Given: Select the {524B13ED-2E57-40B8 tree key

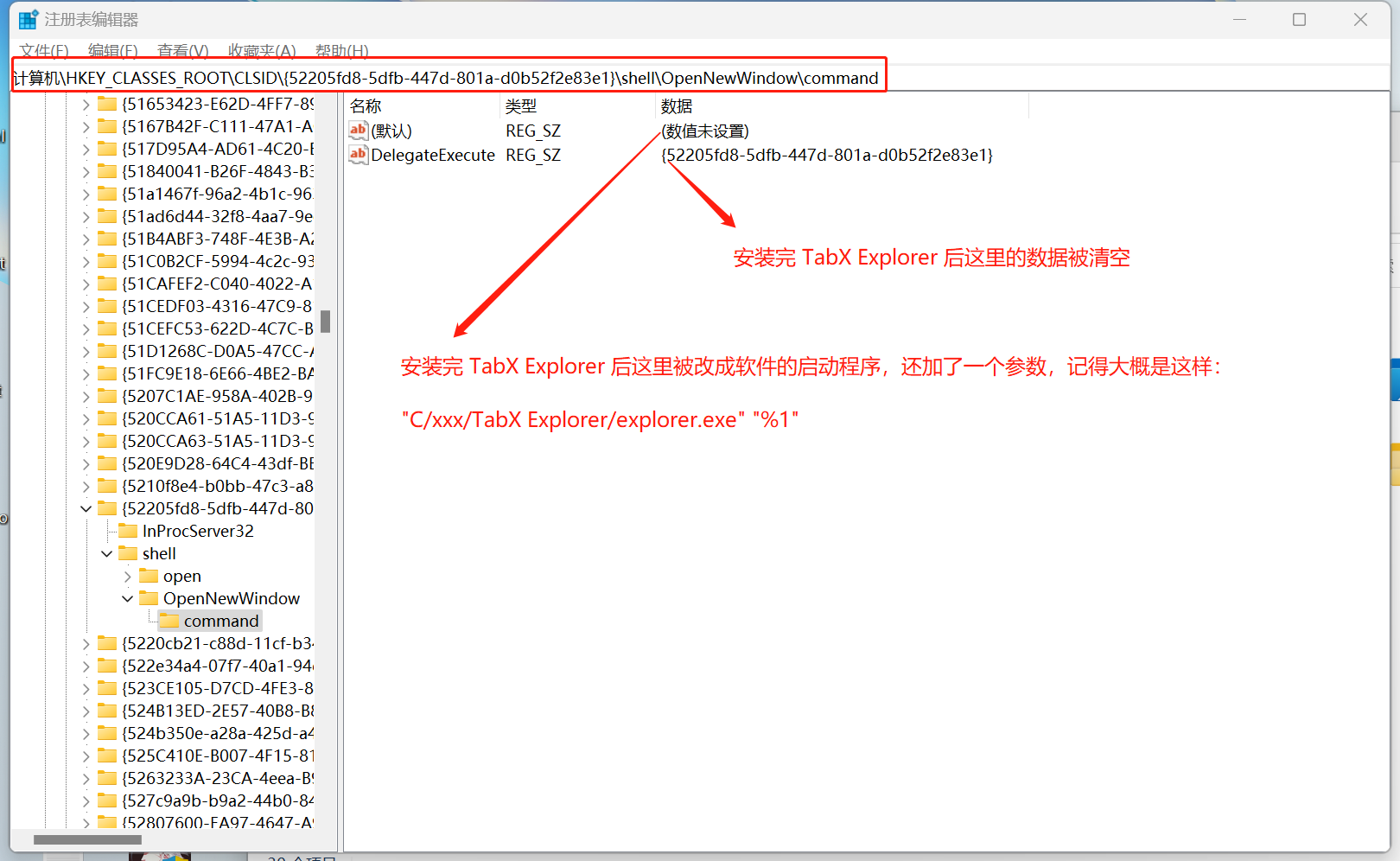Looking at the screenshot, I should (218, 711).
